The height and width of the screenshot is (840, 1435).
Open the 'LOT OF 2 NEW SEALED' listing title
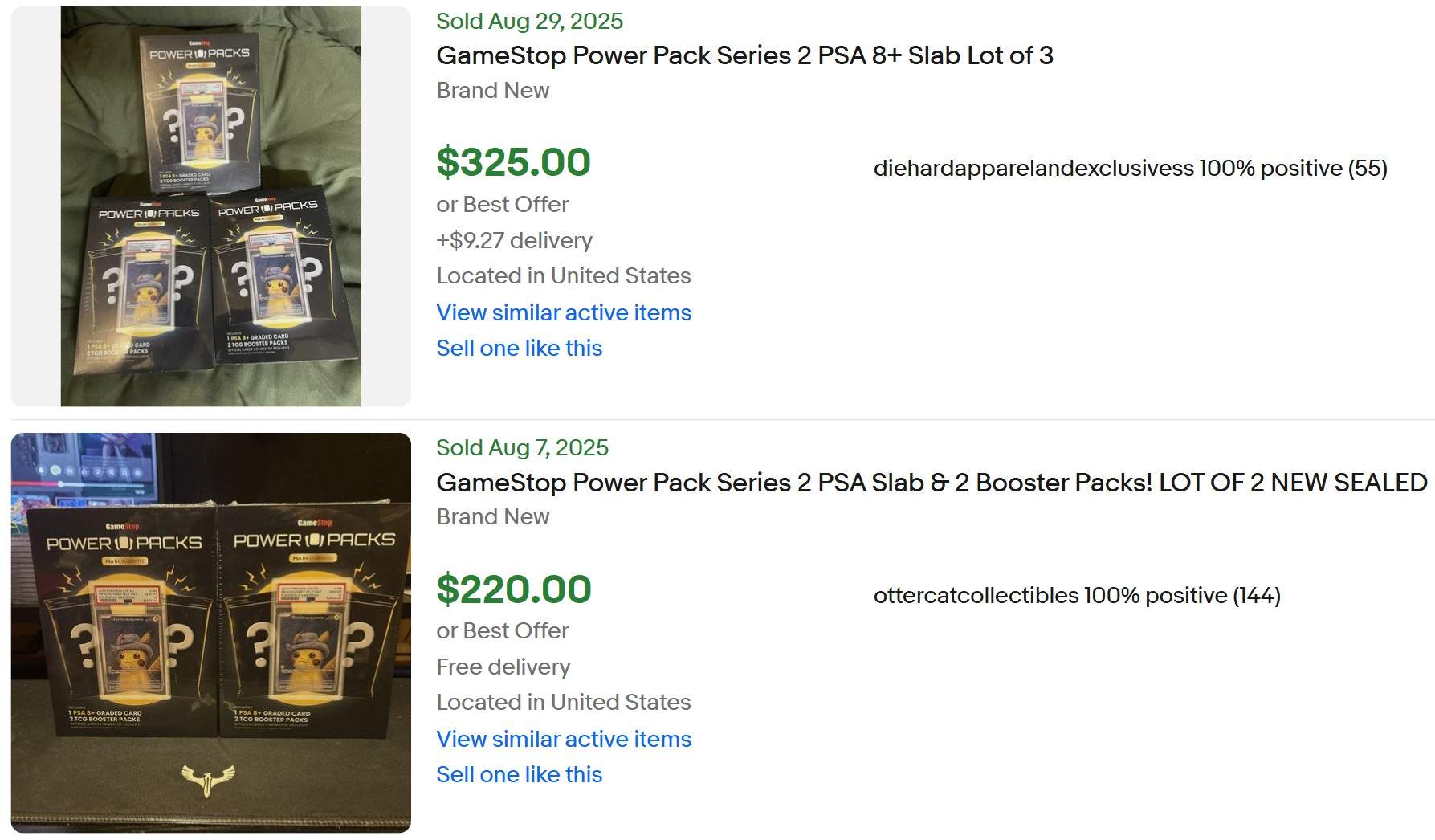coord(931,482)
